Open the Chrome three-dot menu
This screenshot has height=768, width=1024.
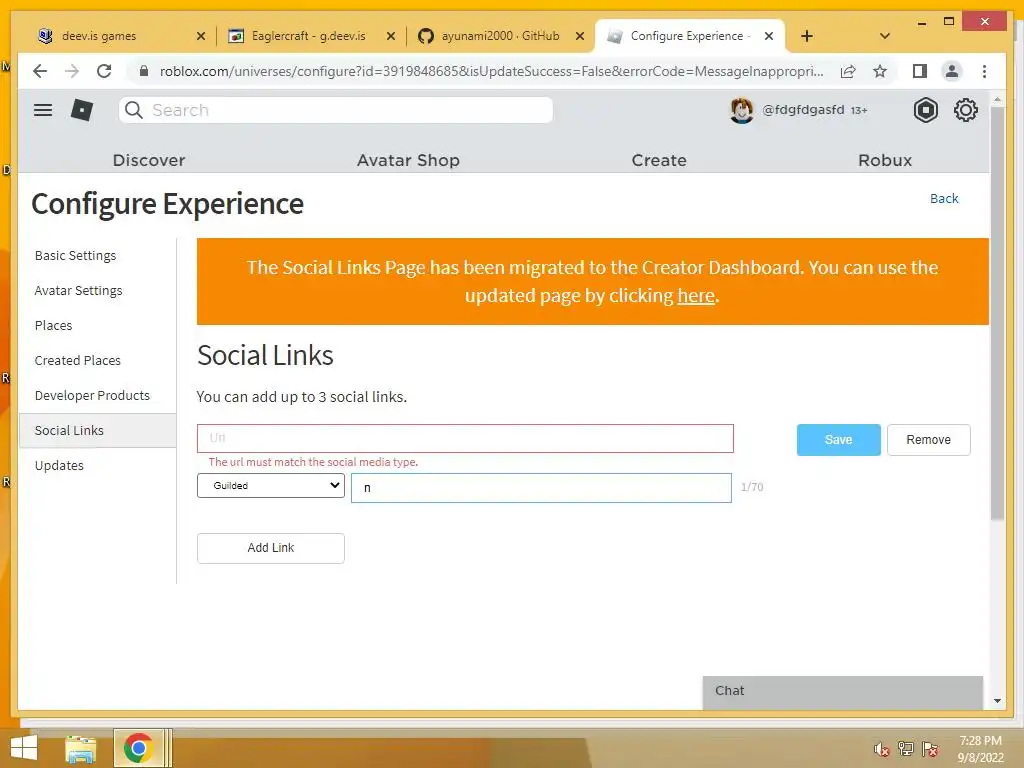pyautogui.click(x=984, y=71)
